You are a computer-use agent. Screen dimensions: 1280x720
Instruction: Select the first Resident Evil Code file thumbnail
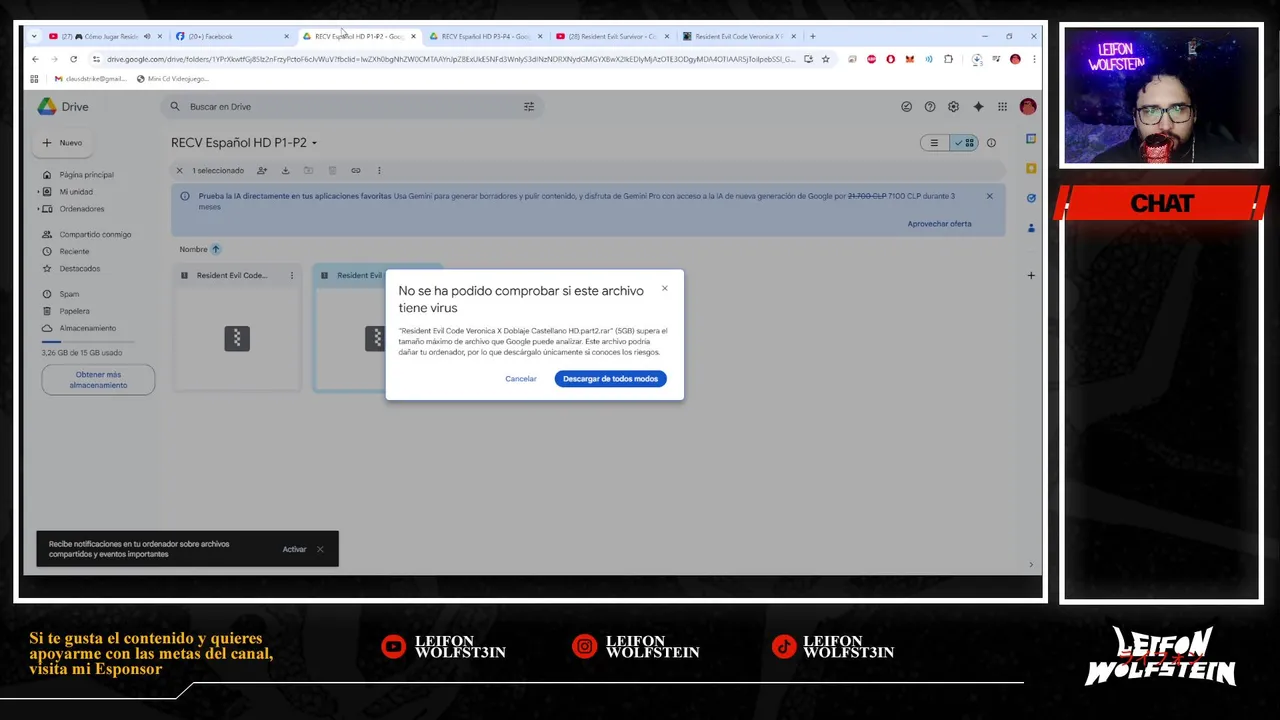tap(237, 339)
